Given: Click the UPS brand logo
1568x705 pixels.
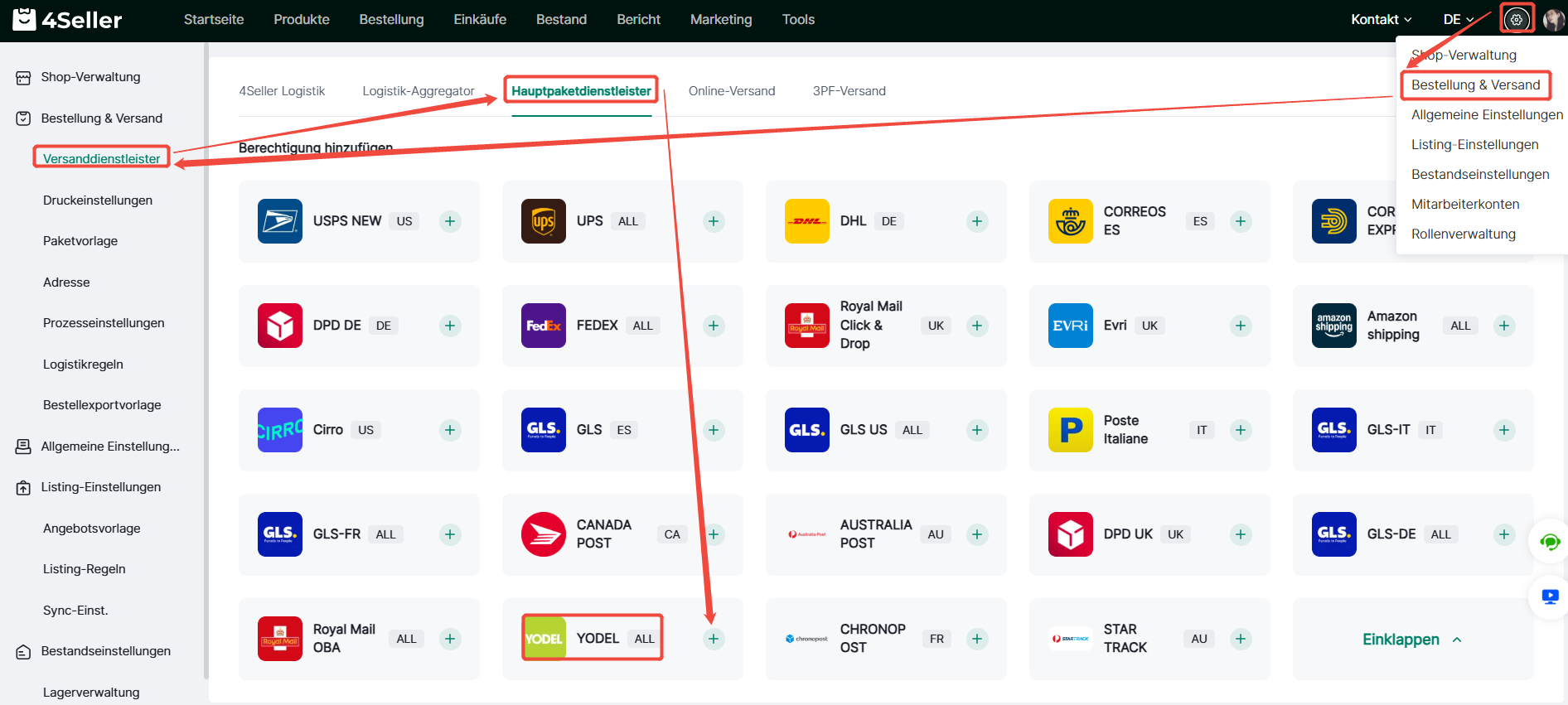Looking at the screenshot, I should pos(544,221).
